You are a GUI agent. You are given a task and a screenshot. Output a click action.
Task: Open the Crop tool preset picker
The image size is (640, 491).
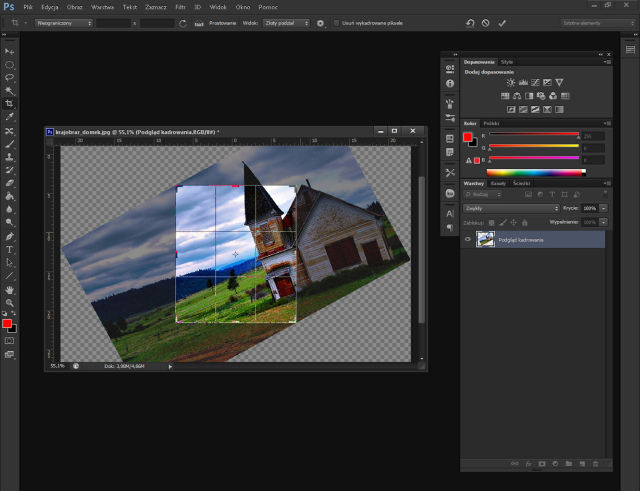18,23
